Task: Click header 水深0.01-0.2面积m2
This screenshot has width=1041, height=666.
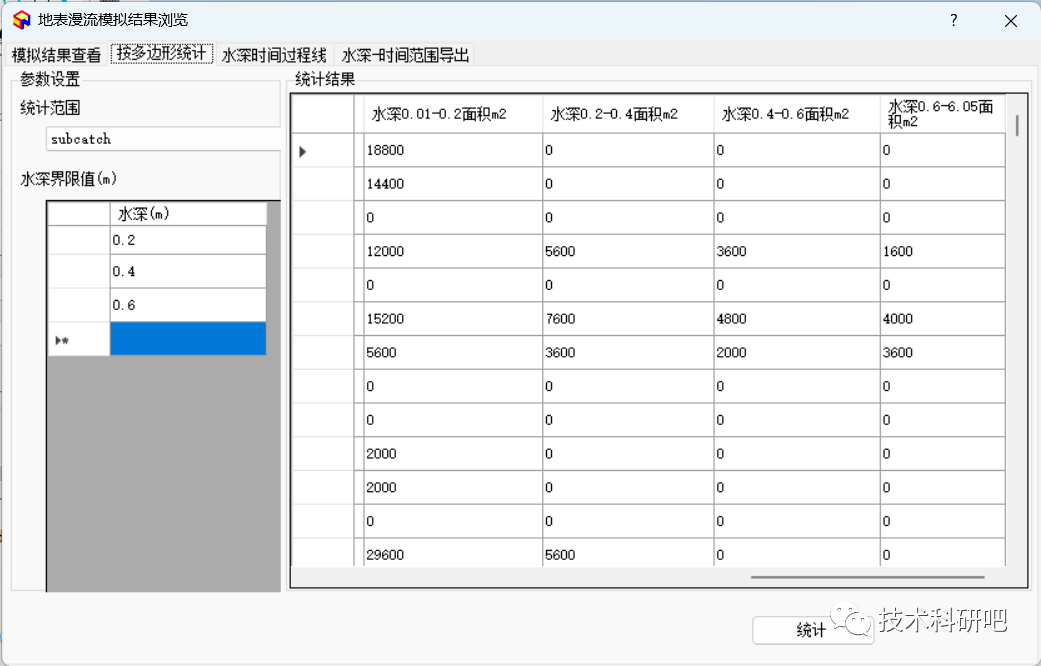Action: tap(453, 114)
